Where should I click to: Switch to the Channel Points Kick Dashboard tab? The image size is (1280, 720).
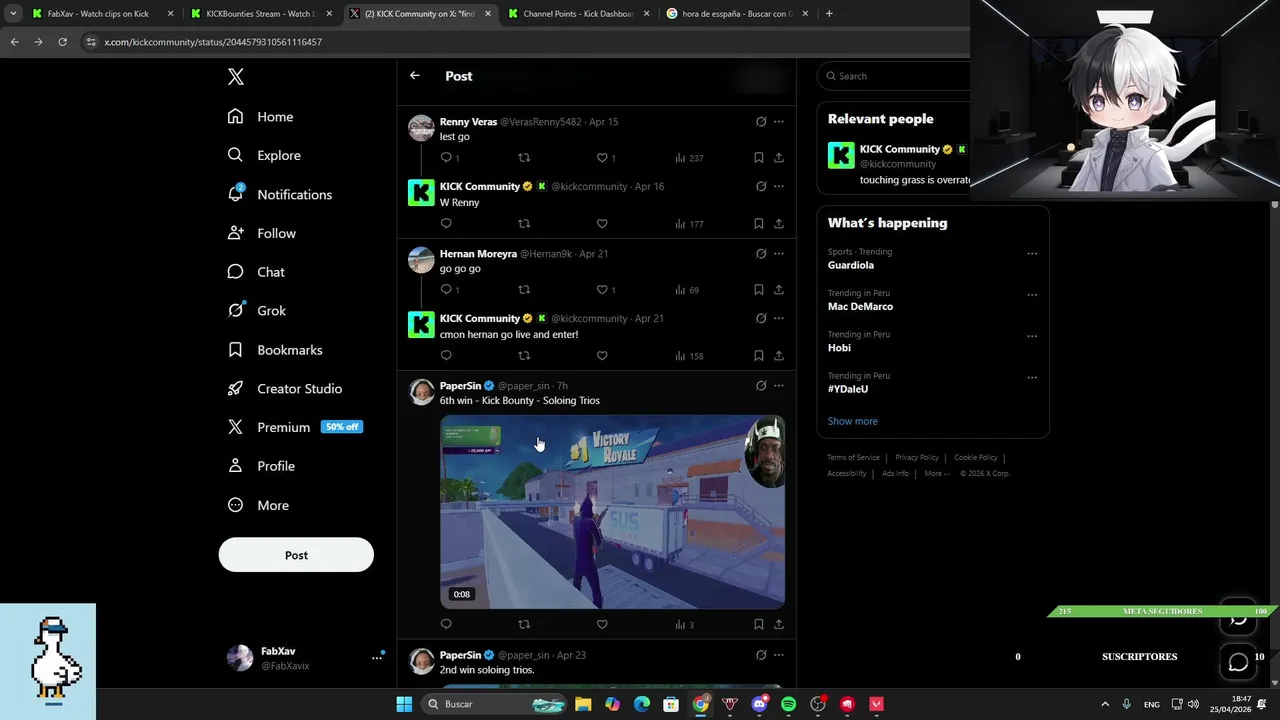click(577, 14)
